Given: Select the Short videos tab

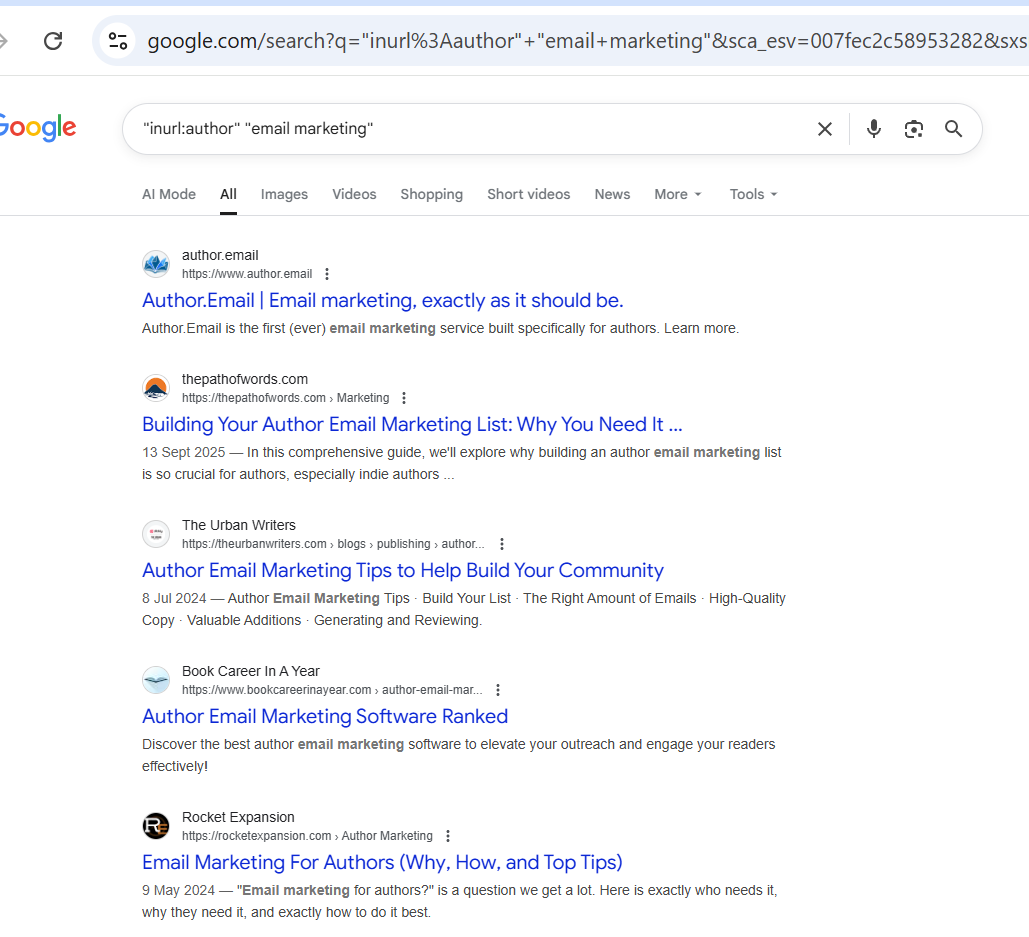Looking at the screenshot, I should coord(528,194).
